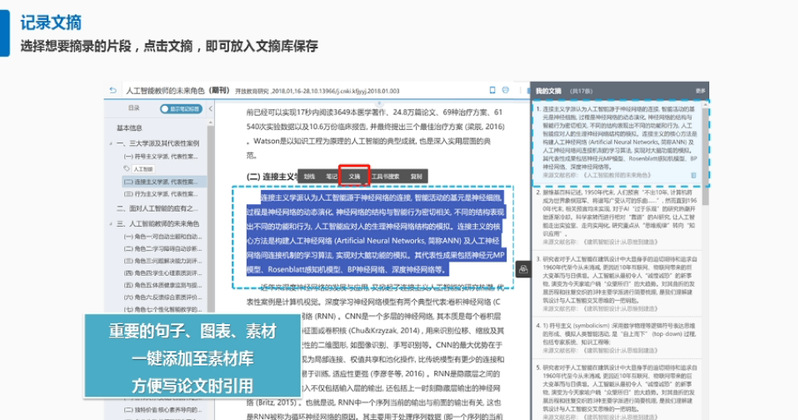Click the 人工智能 tag icon in outline

point(127,169)
